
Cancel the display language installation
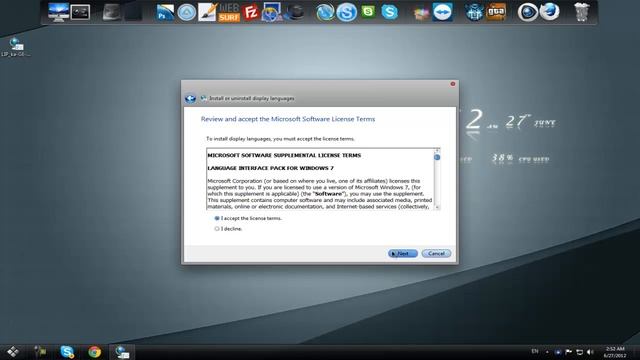[436, 253]
